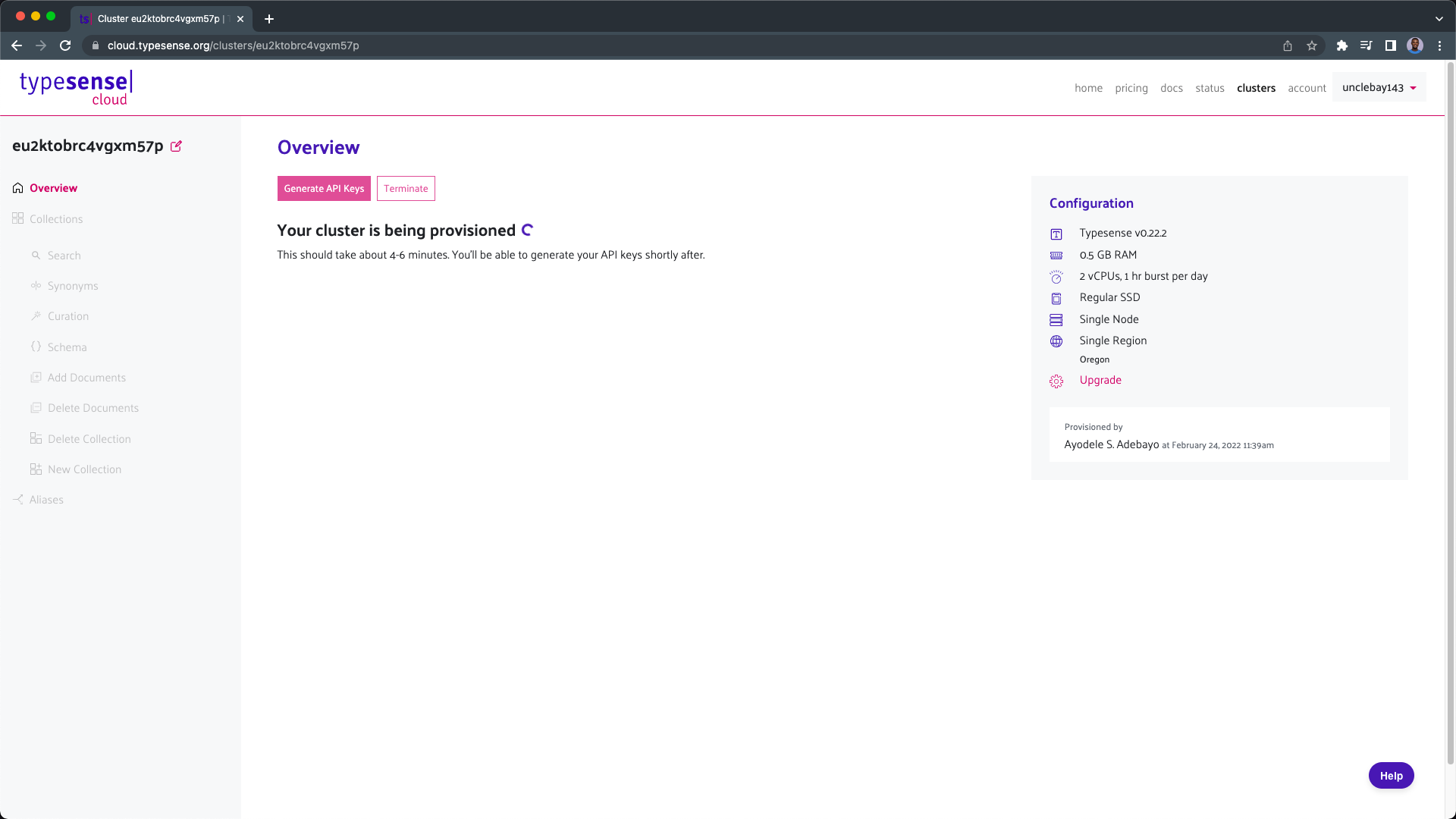The height and width of the screenshot is (819, 1456).
Task: Click the browser share page icon
Action: 1288,45
